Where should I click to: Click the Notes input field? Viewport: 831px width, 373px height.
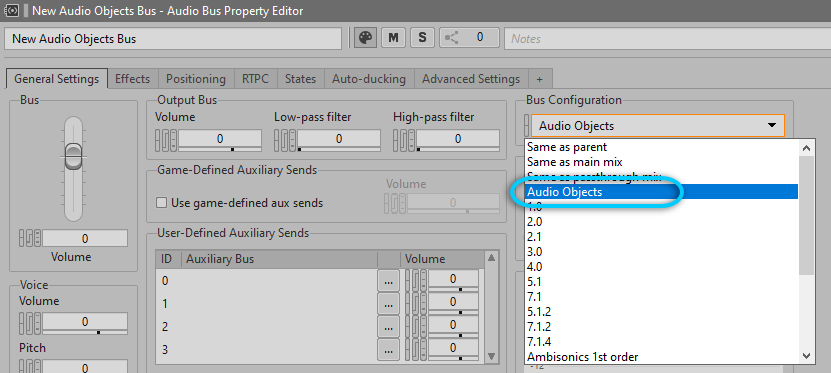667,38
